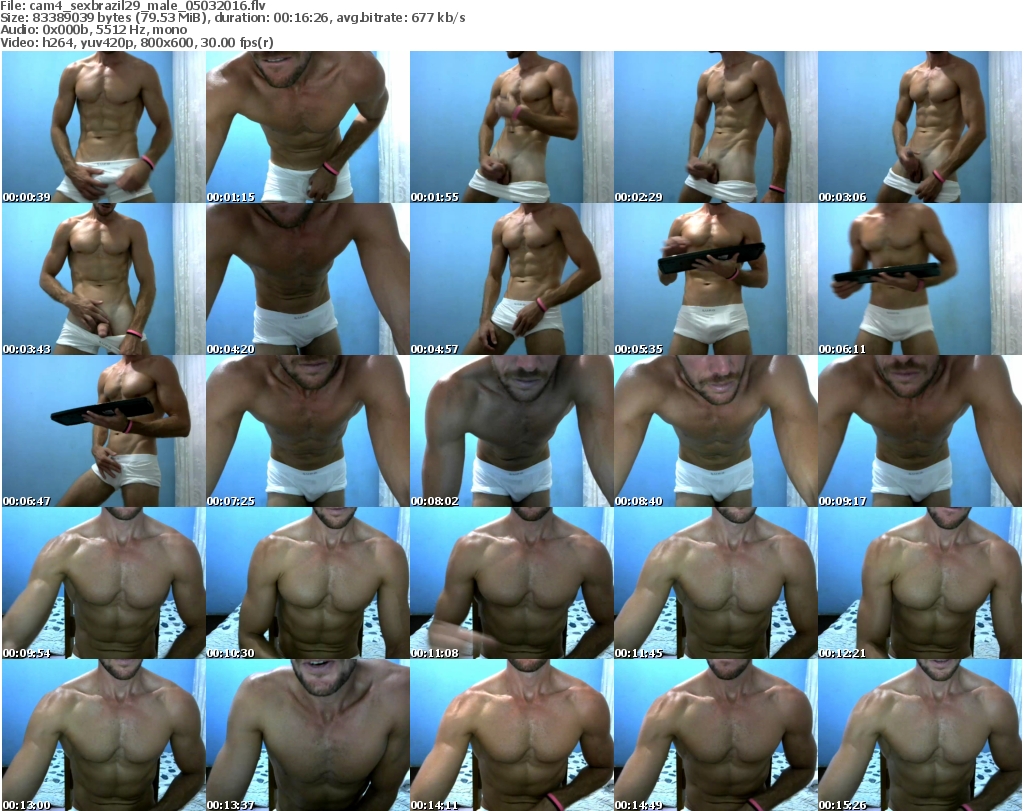Image resolution: width=1024 pixels, height=811 pixels.
Task: Open the frame stamped 00:13:00
Action: 104,735
